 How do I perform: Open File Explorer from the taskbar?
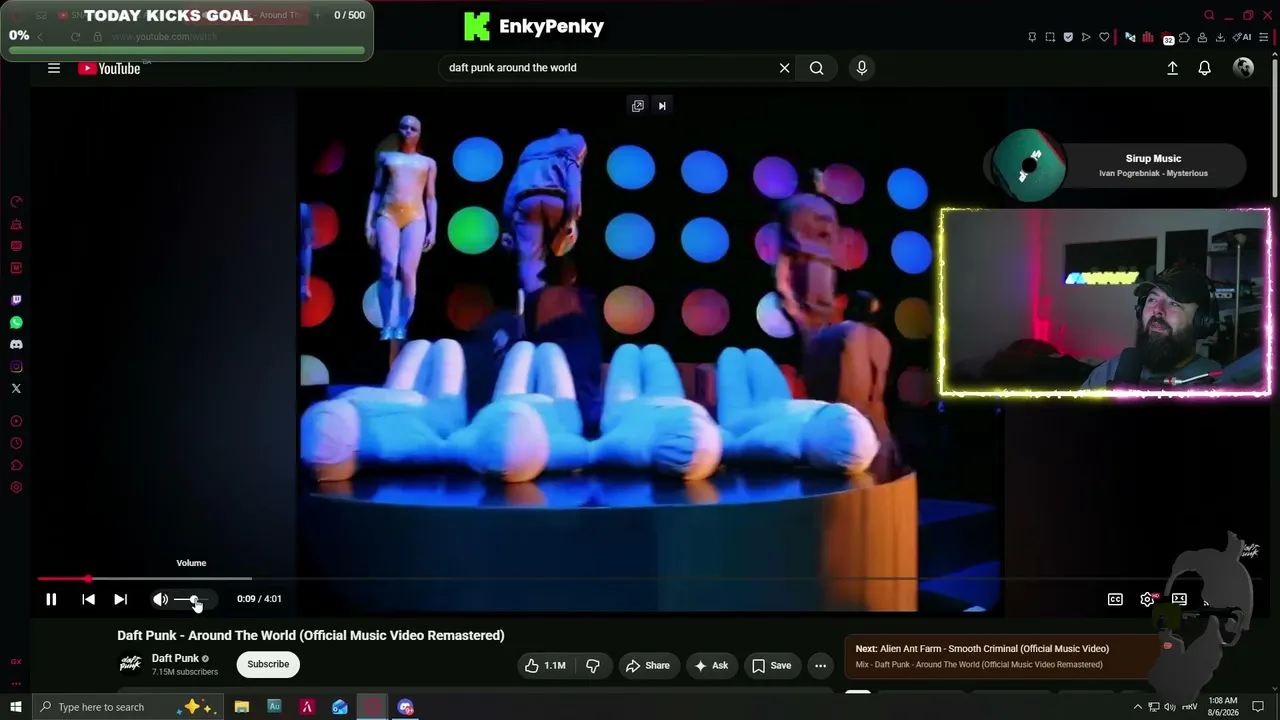(242, 707)
